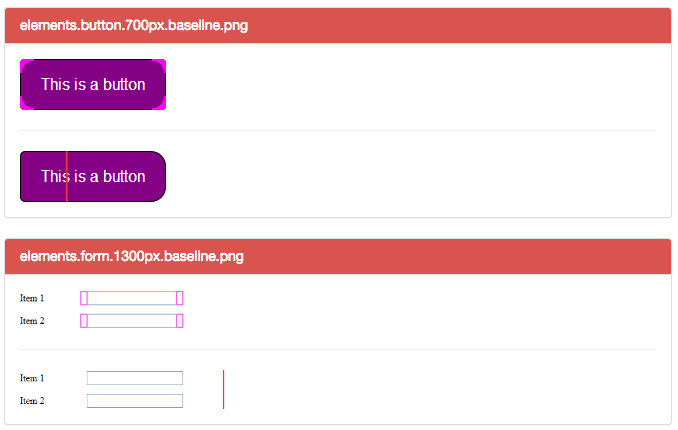Focus the Item 2 input in the unmarked form

coord(135,401)
